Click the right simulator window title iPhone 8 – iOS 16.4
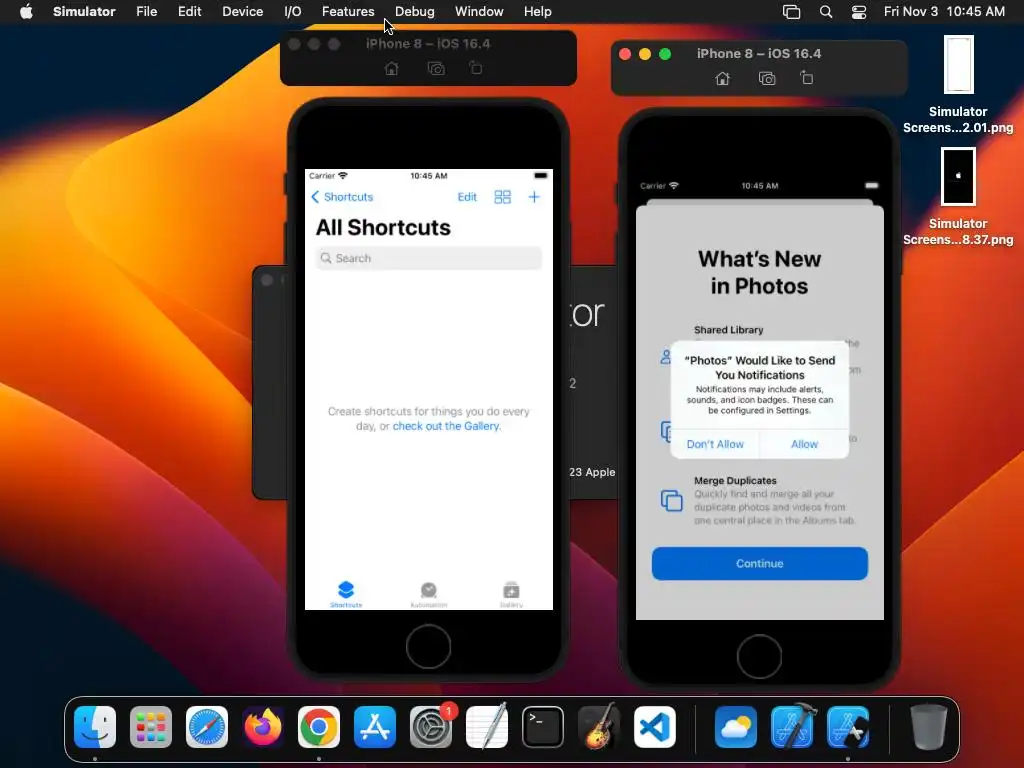 [759, 54]
